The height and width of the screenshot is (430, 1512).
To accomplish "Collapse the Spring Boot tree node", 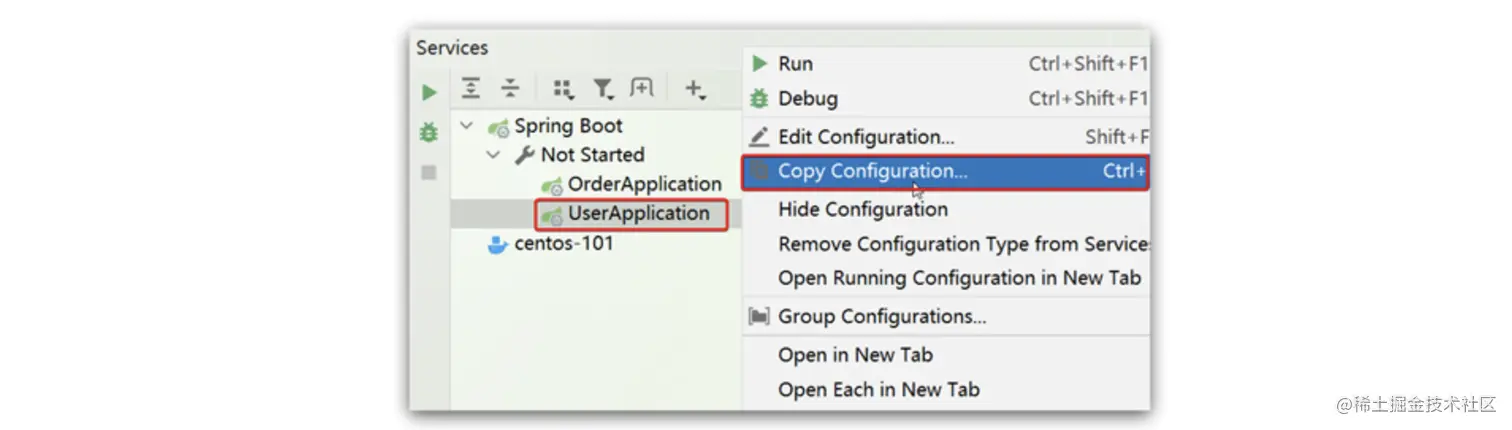I will click(466, 126).
